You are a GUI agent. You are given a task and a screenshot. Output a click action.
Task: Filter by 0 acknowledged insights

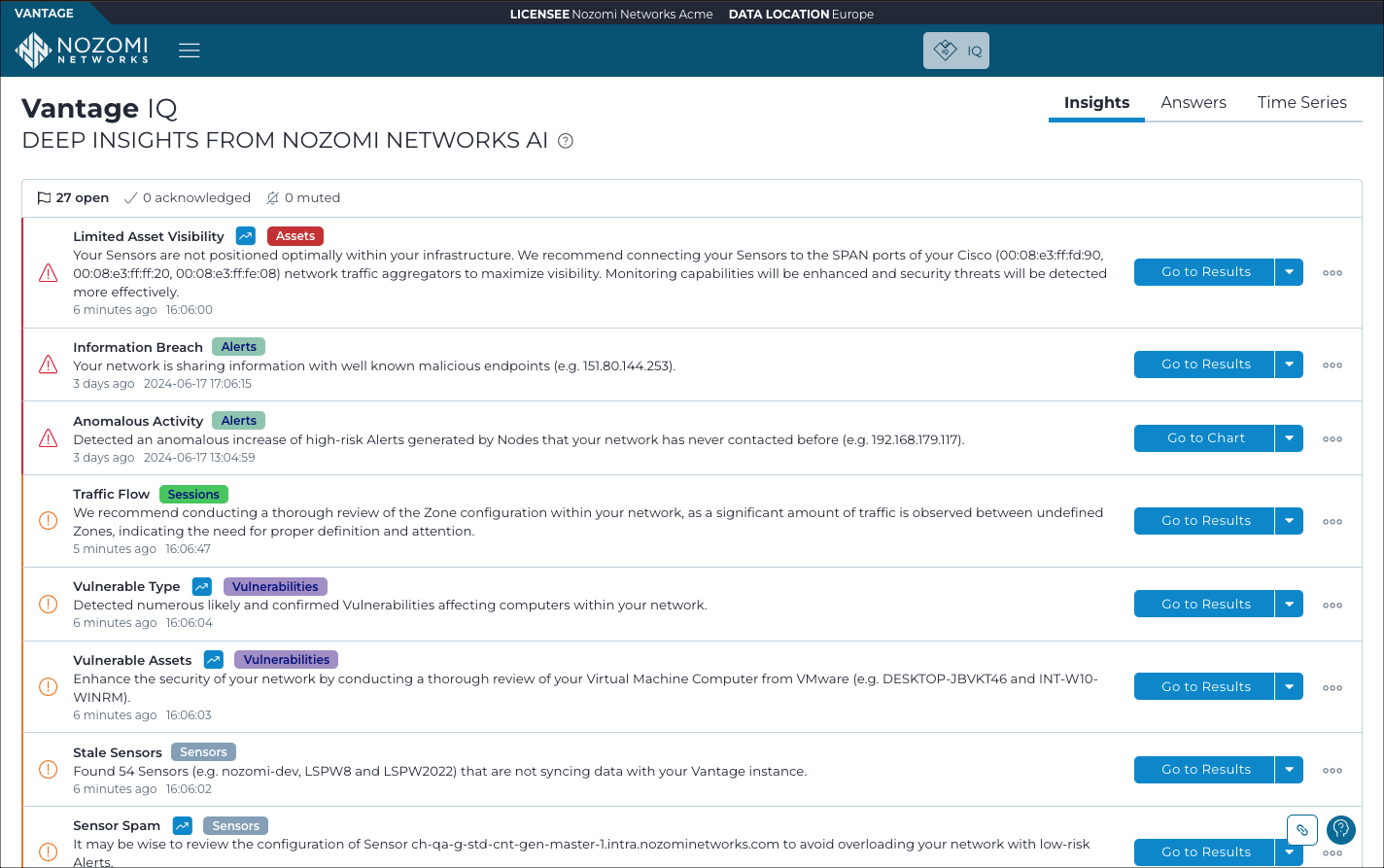click(x=188, y=197)
